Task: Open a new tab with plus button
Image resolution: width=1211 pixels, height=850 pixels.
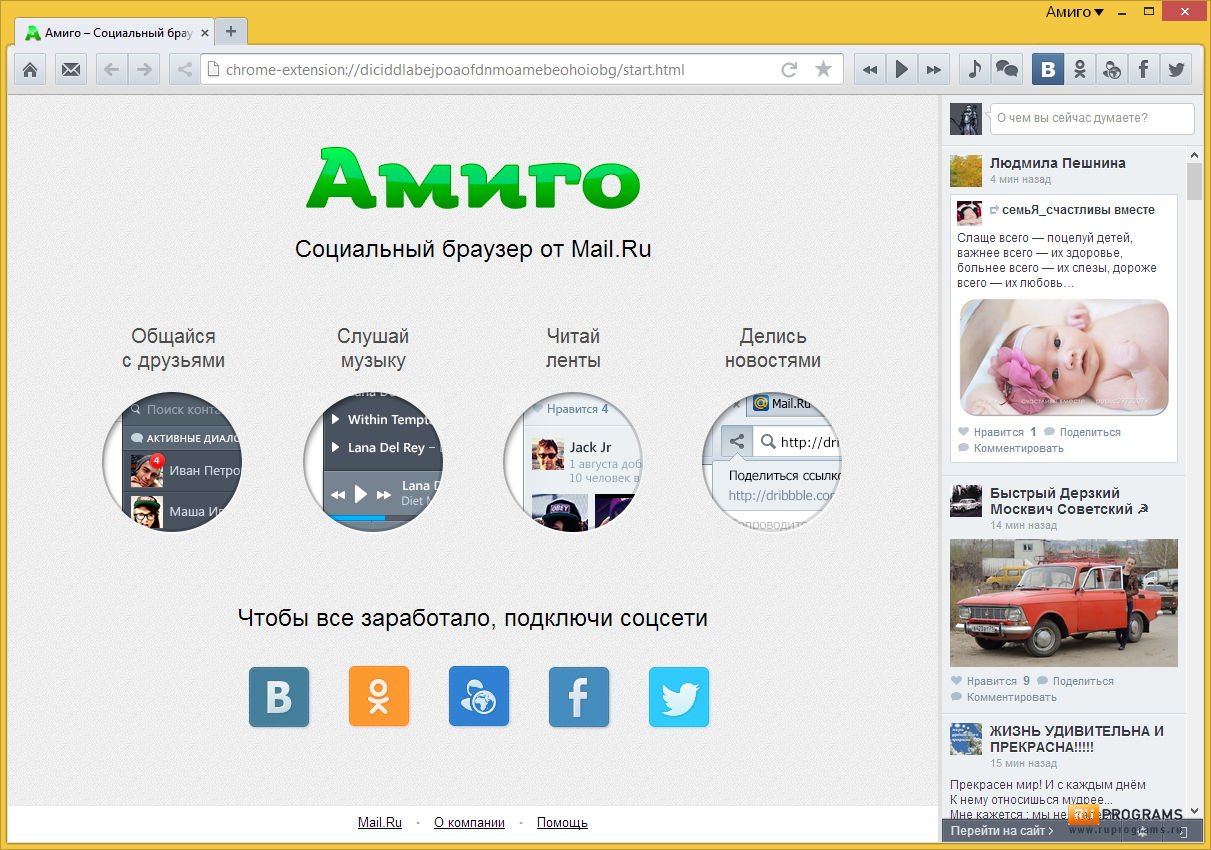Action: click(231, 32)
